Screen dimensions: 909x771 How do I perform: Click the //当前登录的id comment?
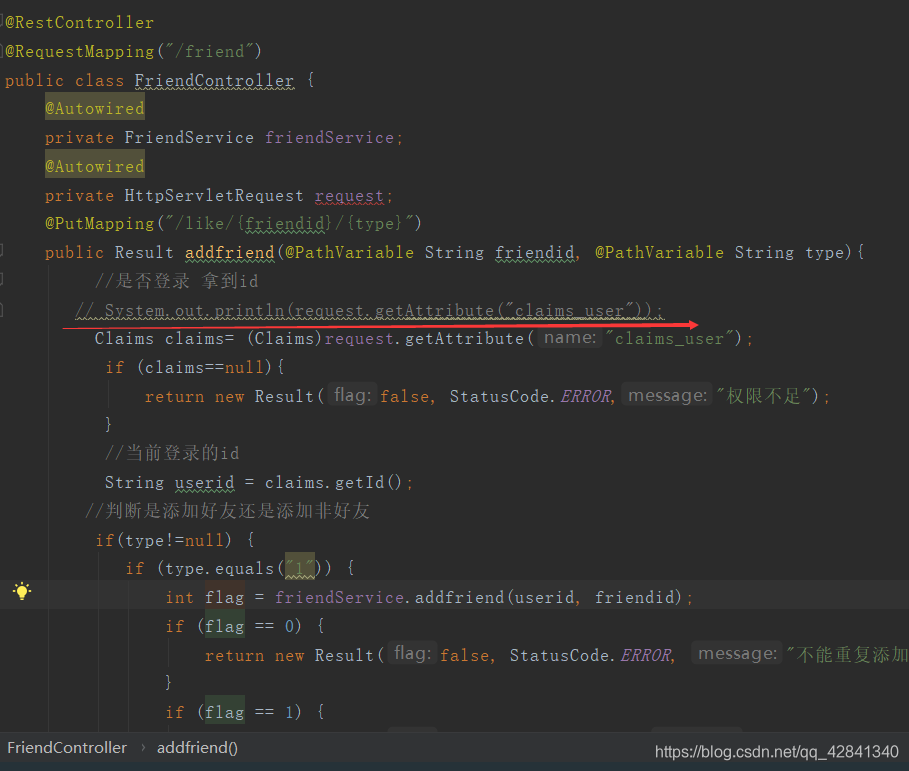pyautogui.click(x=172, y=453)
